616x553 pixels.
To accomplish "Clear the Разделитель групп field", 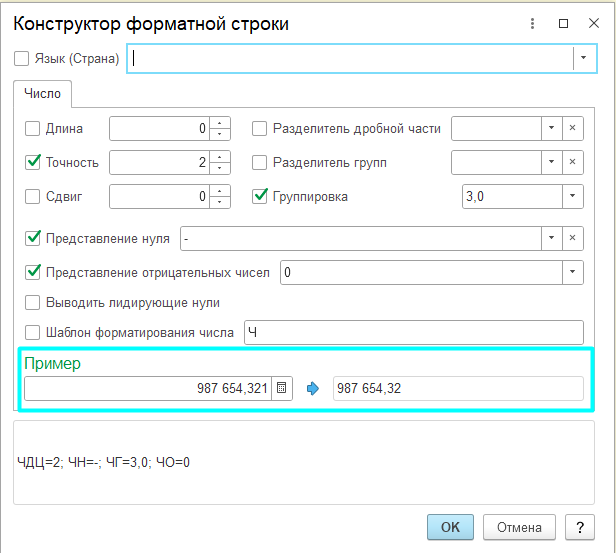I will (573, 162).
